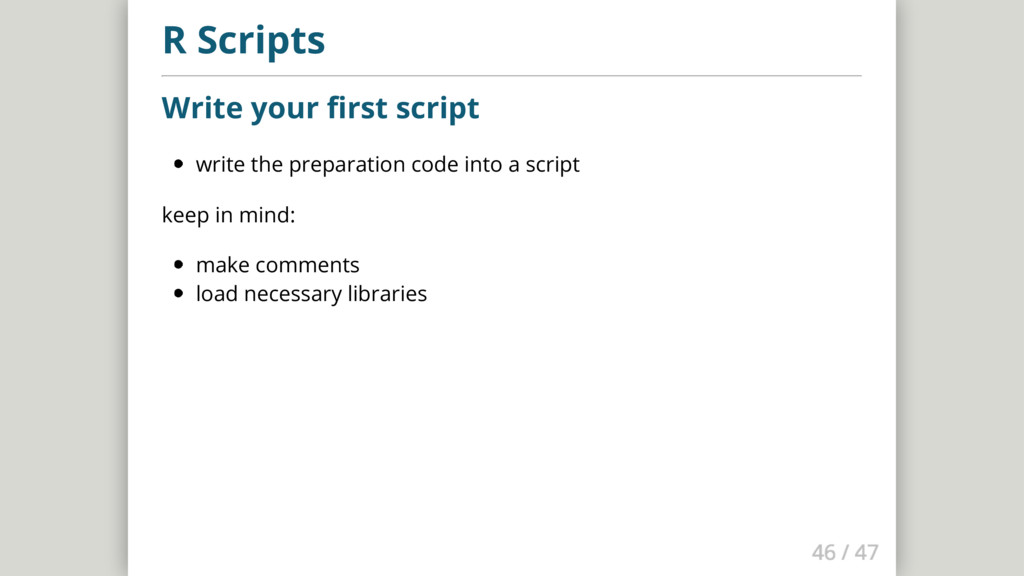Click the 'Write your first script' heading
Image resolution: width=1024 pixels, height=576 pixels.
click(320, 107)
